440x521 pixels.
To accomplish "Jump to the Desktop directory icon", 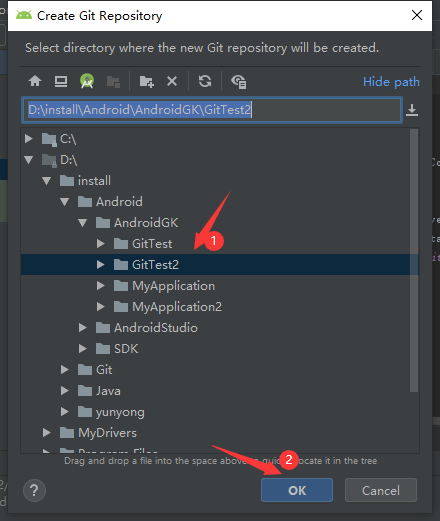I will [61, 81].
